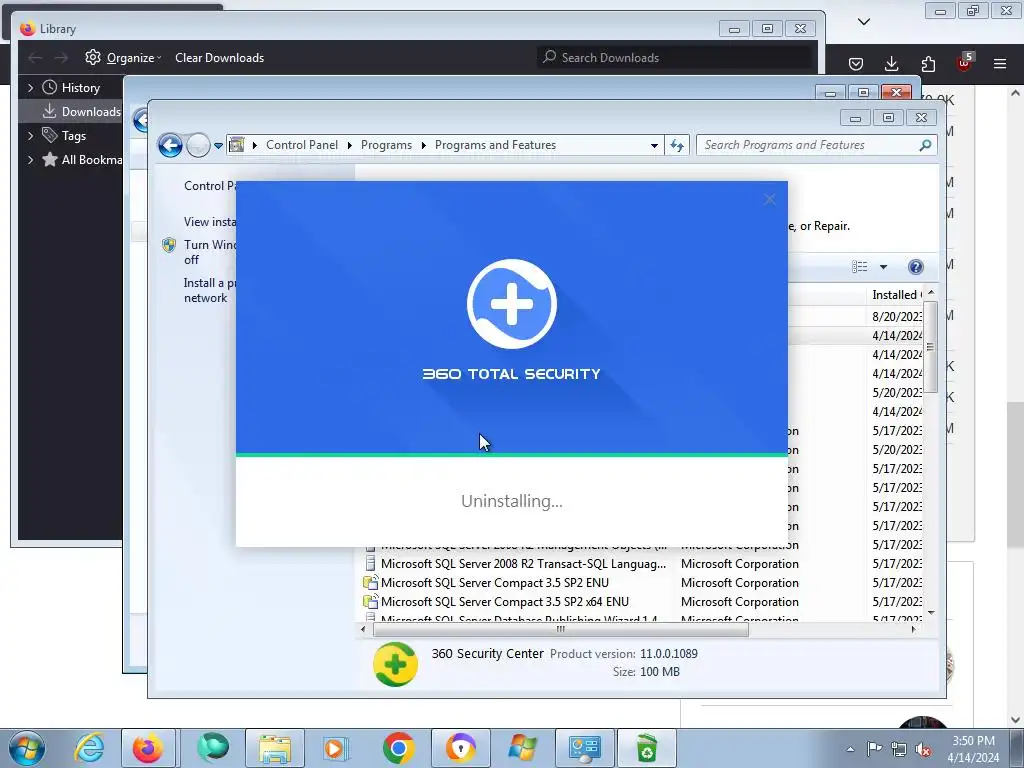Open Control Panel help icon

click(x=916, y=266)
